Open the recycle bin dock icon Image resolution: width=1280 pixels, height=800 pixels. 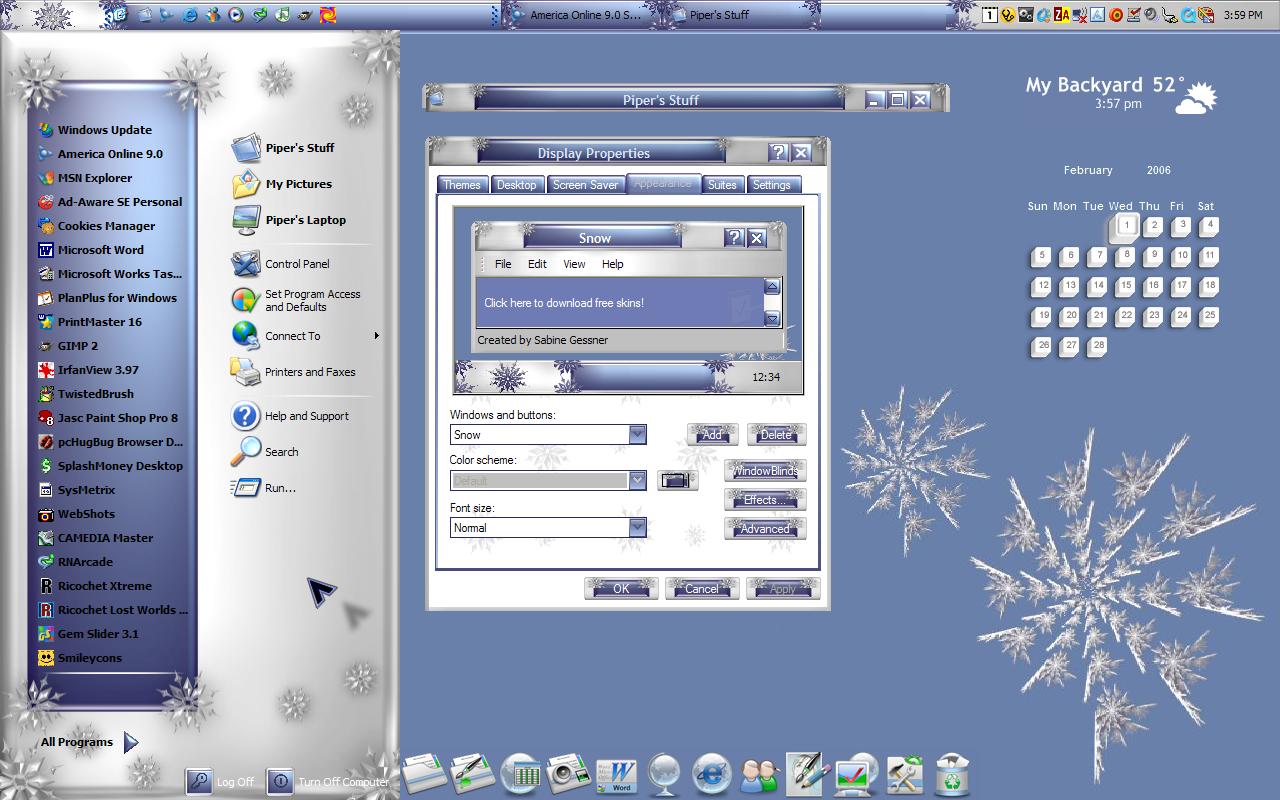(x=952, y=775)
